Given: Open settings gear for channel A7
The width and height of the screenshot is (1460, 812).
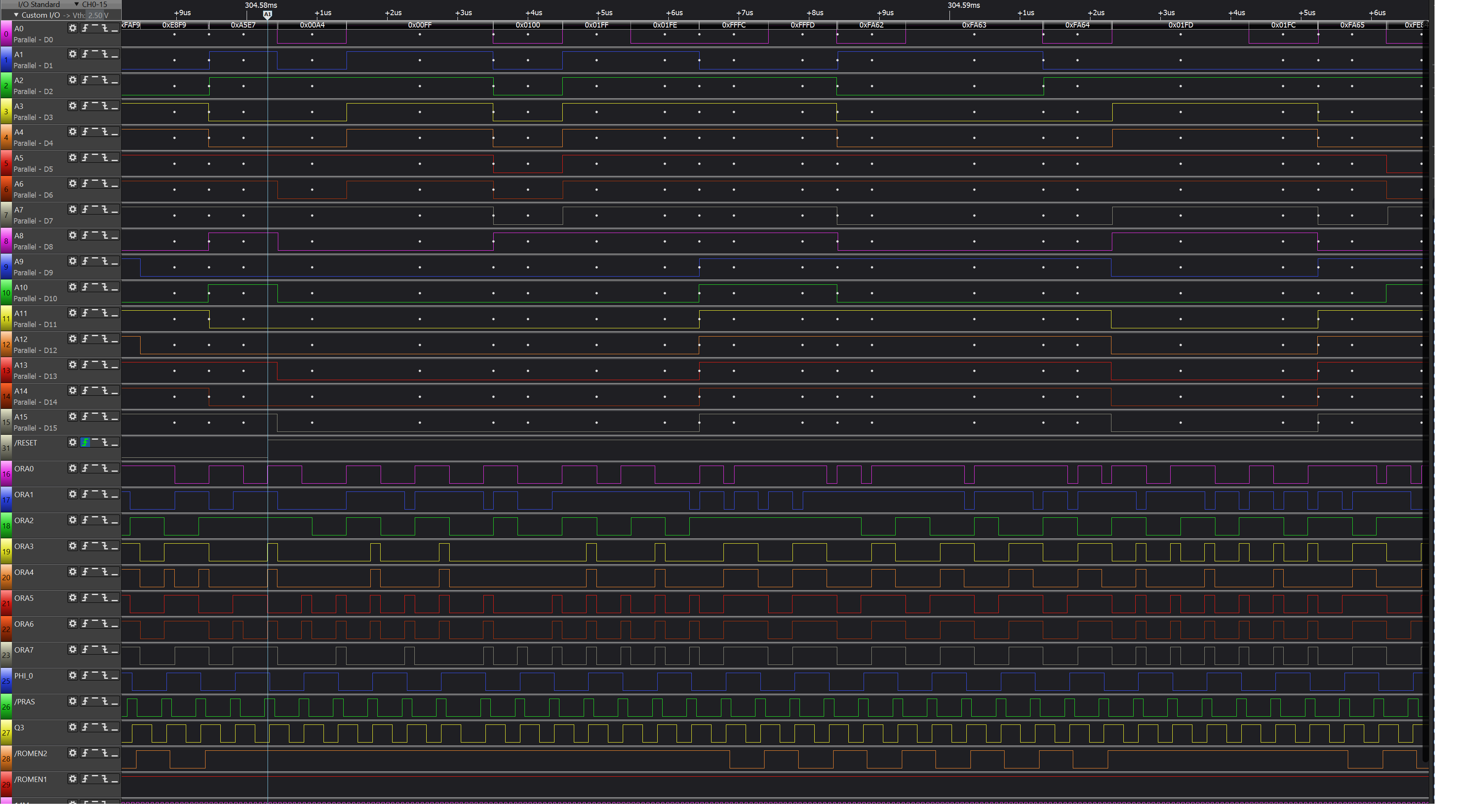Looking at the screenshot, I should [72, 209].
